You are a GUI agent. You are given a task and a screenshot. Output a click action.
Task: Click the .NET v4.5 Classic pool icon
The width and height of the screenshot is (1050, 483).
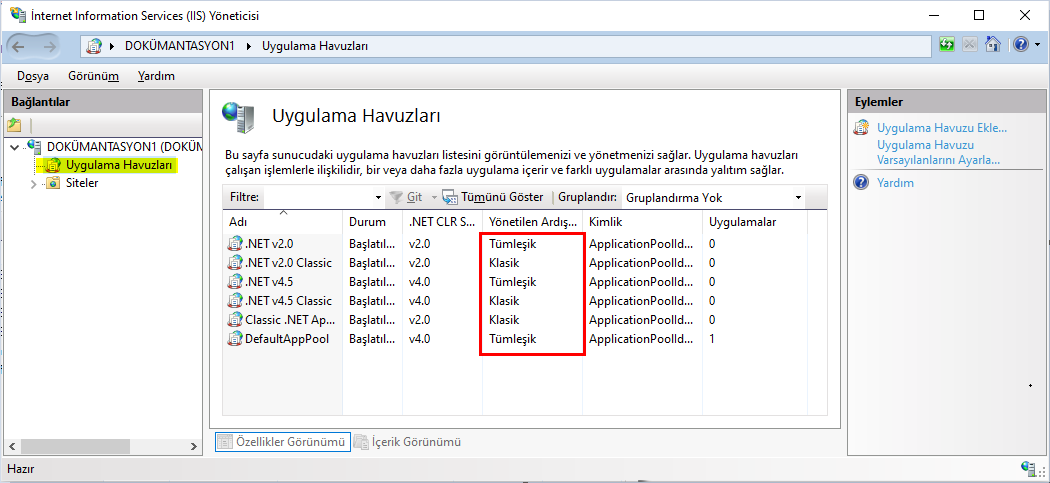tap(235, 300)
